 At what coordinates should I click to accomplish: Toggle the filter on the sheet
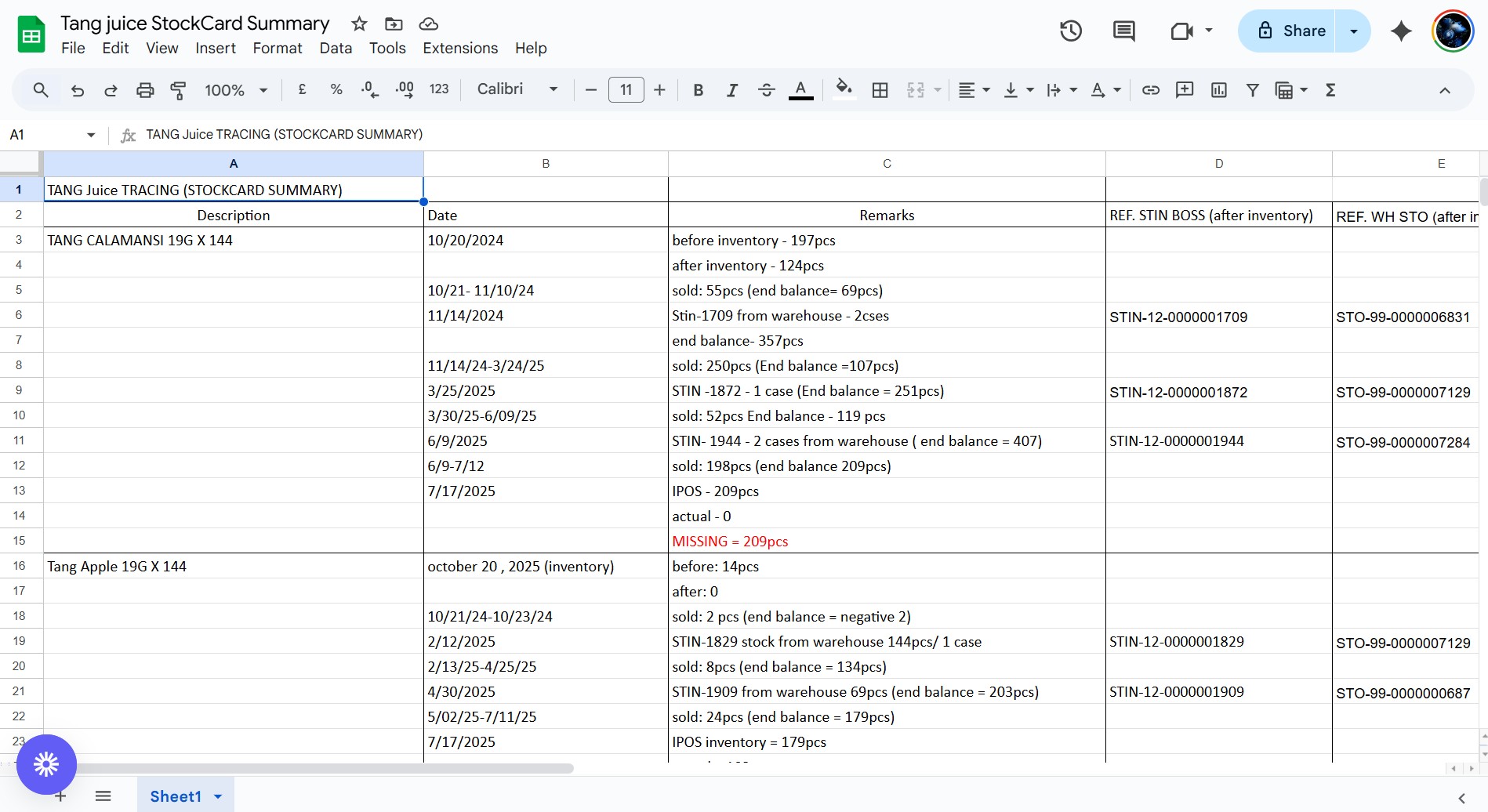[1253, 90]
